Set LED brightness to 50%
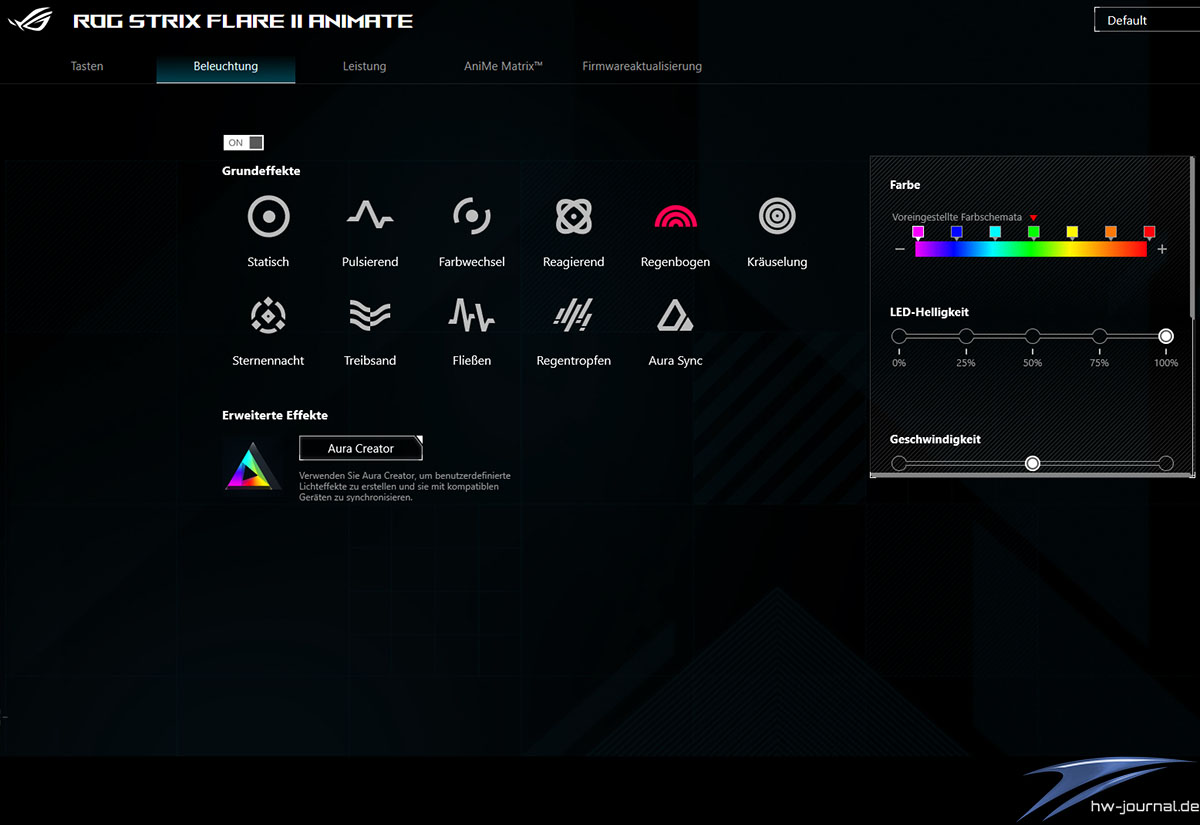Screen dimensions: 1200x825 (x=1032, y=336)
